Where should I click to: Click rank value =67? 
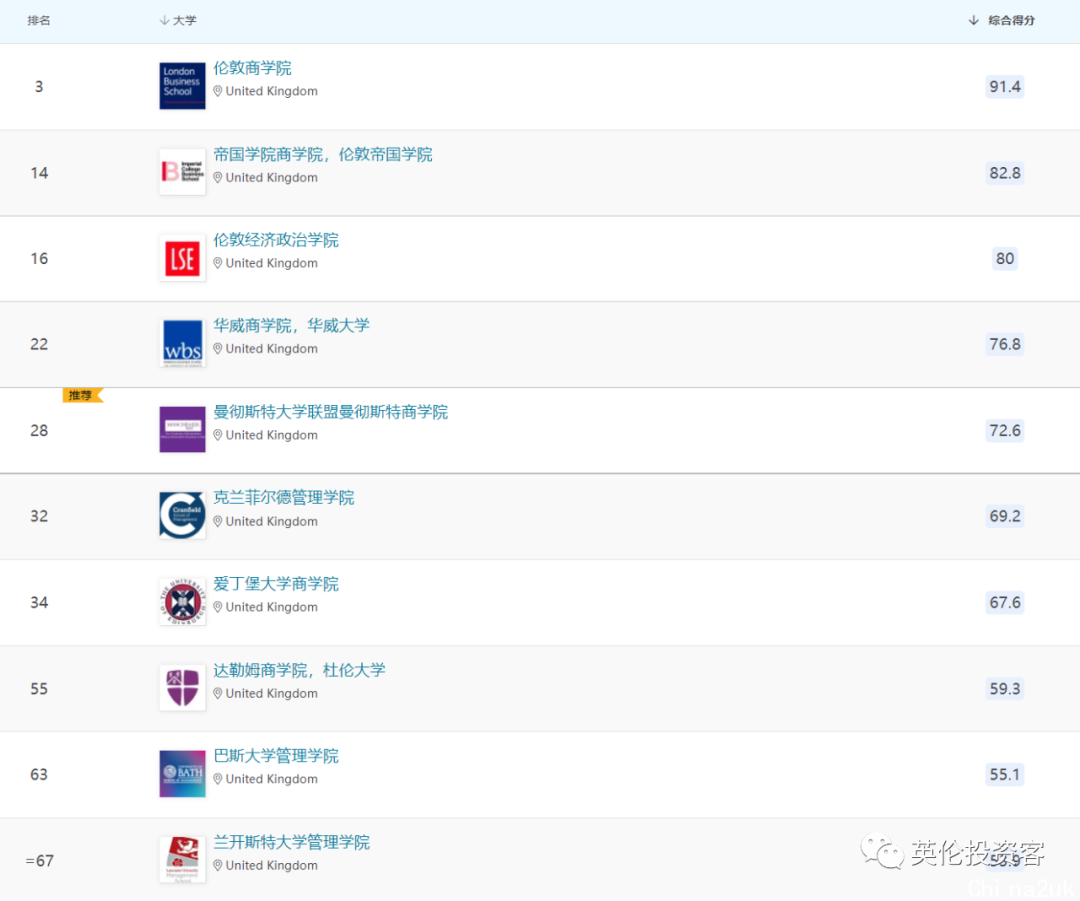pyautogui.click(x=39, y=861)
